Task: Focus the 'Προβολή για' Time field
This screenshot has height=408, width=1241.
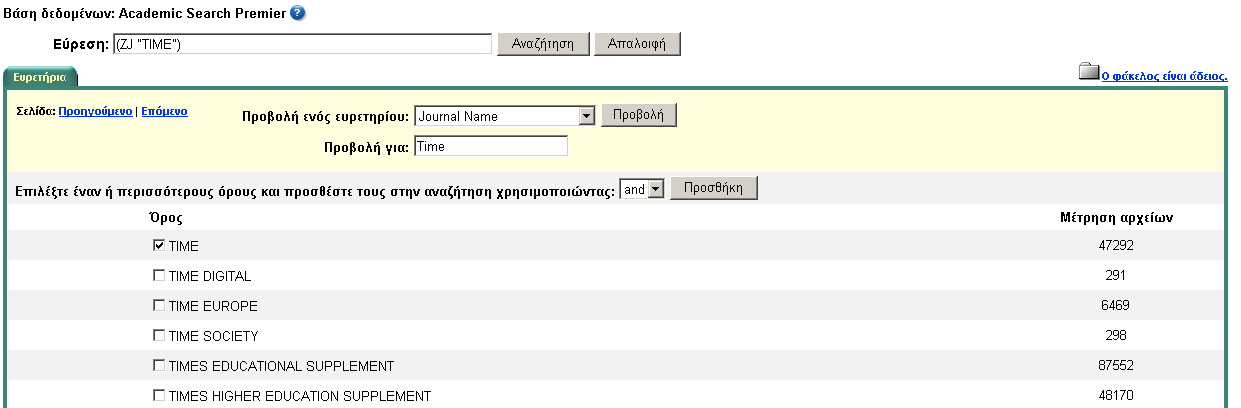Action: 490,146
